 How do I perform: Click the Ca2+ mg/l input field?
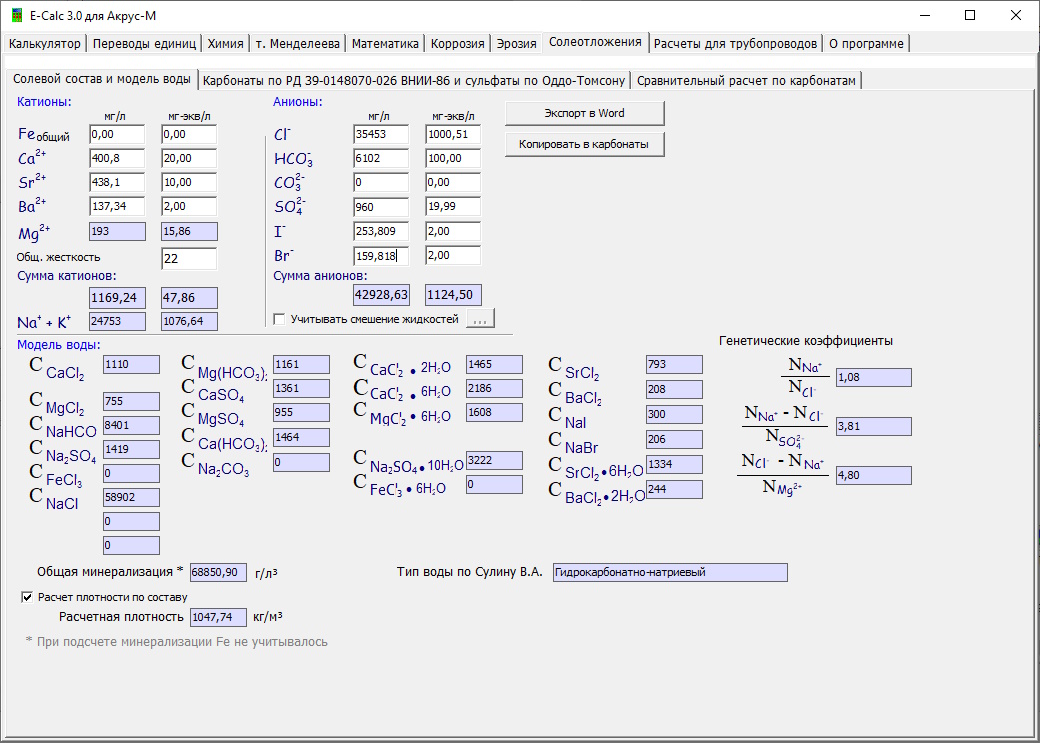coord(117,158)
